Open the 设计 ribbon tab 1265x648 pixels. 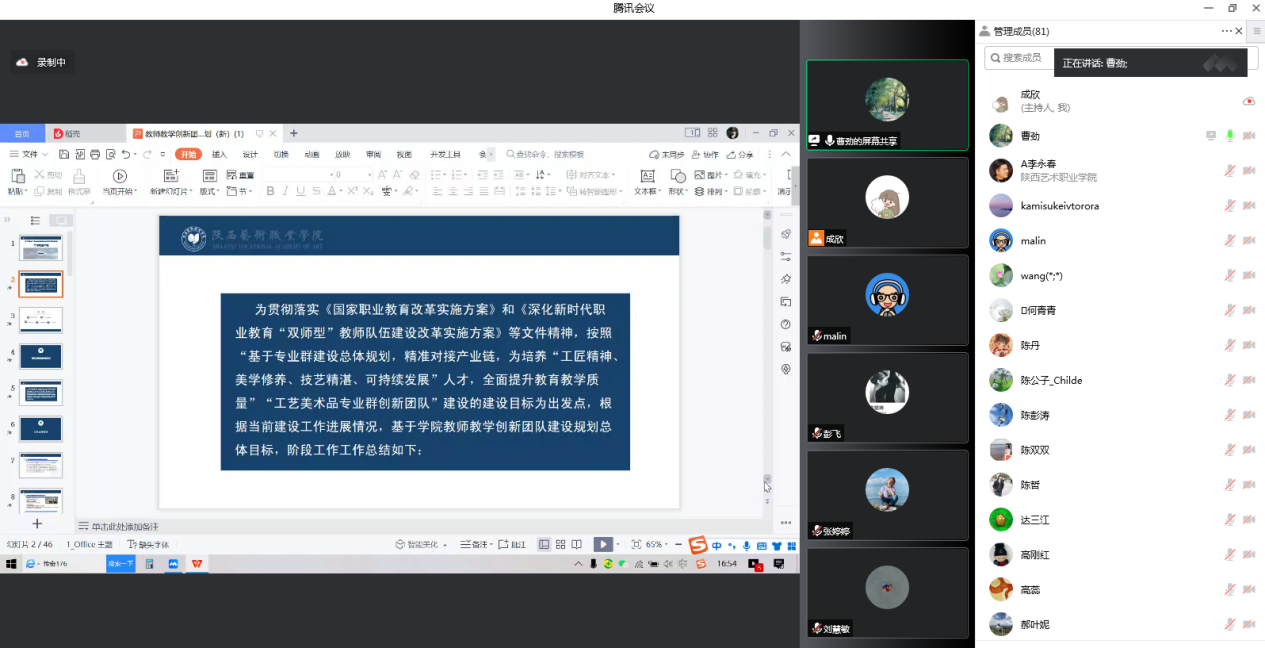250,154
